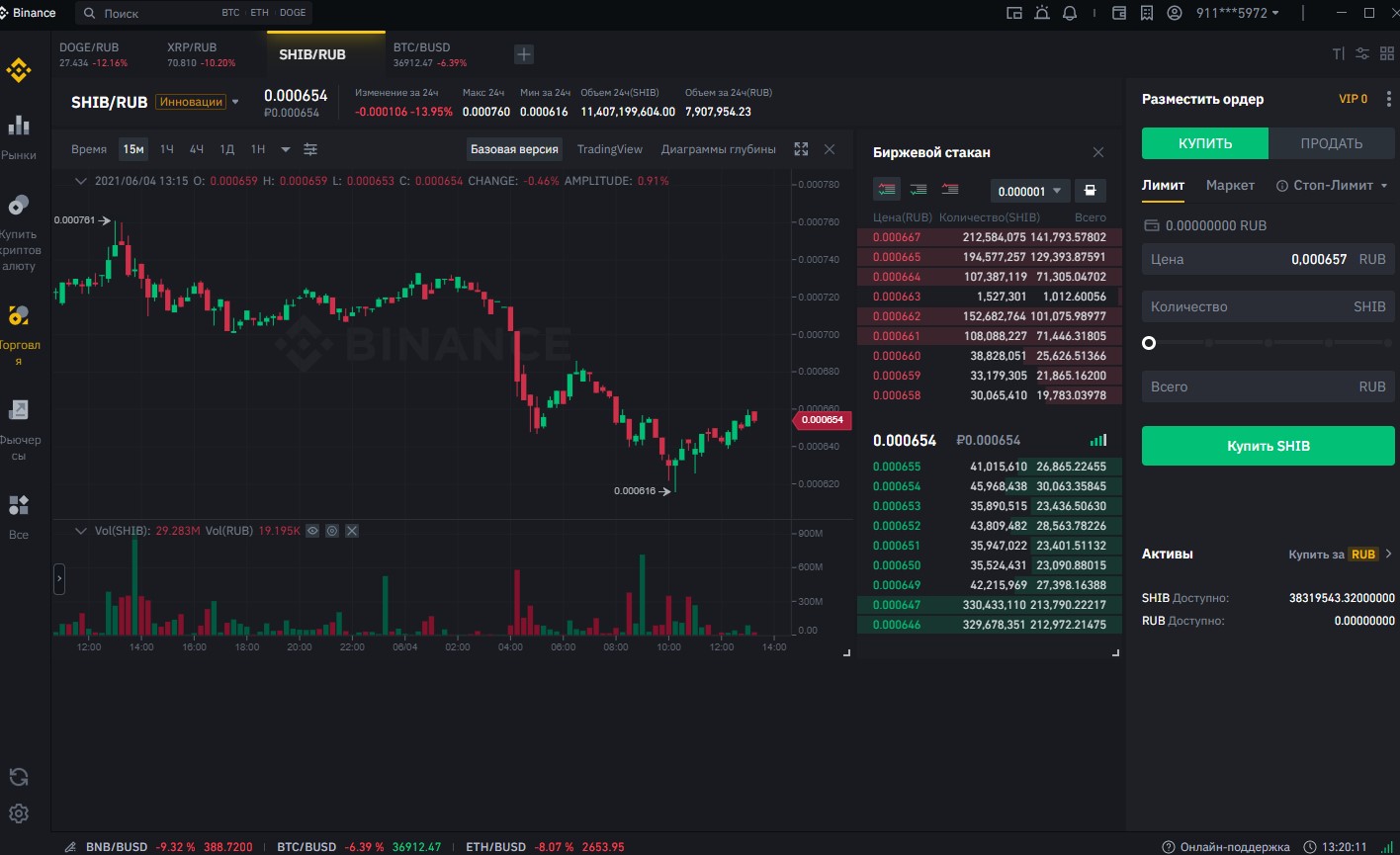Show both bids and asks view

(x=887, y=189)
